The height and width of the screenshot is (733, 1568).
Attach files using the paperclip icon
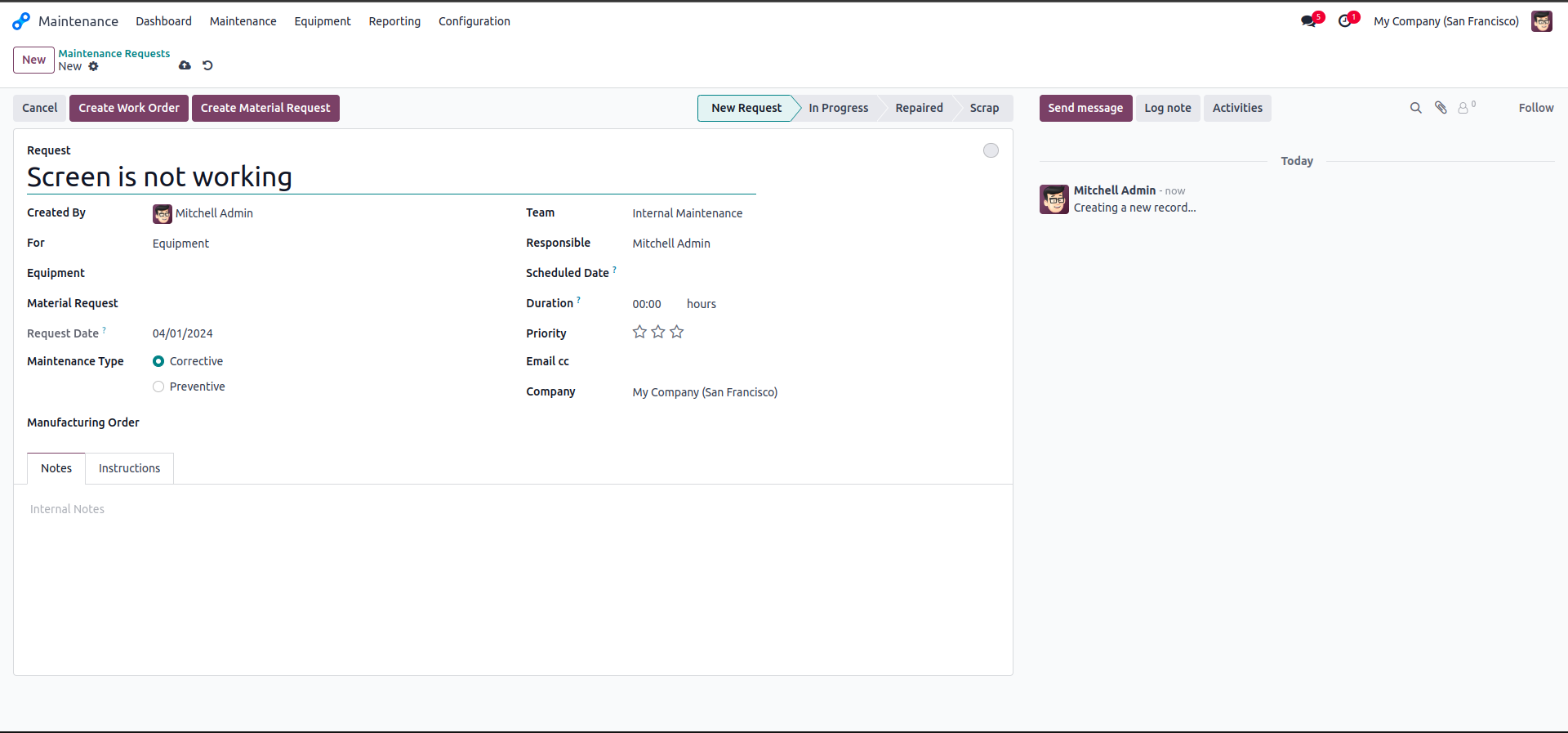tap(1441, 108)
